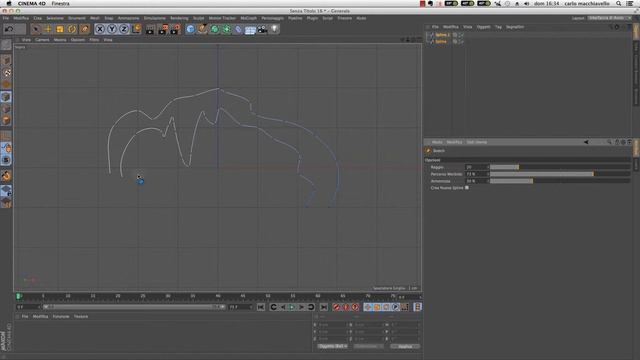The image size is (640, 360).
Task: Click the Coordinate System icon beside Z
Action: point(136,29)
